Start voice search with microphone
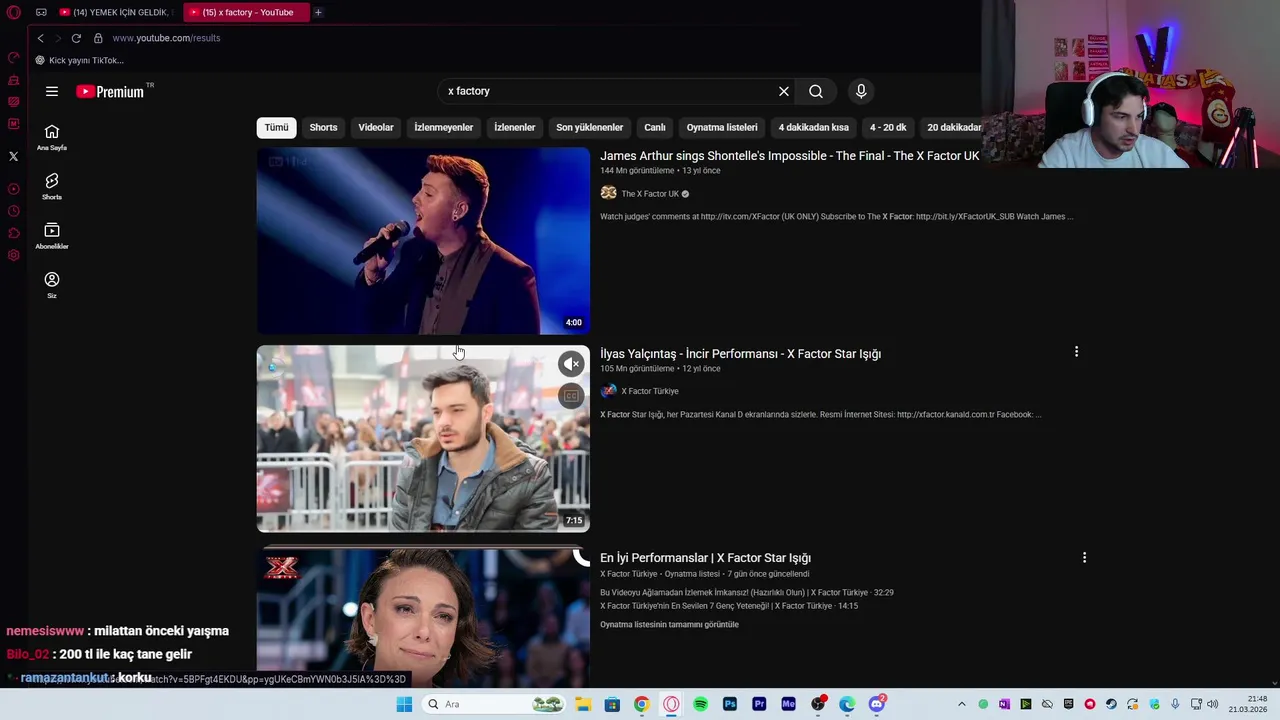 tap(861, 91)
